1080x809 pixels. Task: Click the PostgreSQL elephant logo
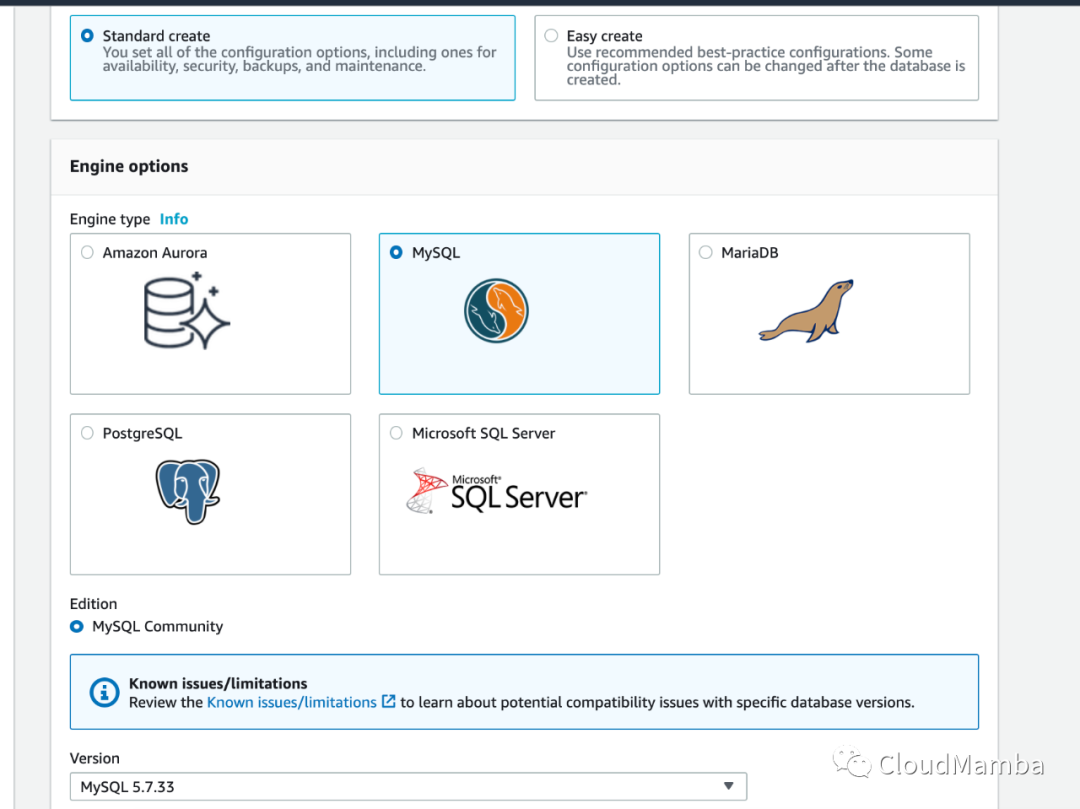187,492
